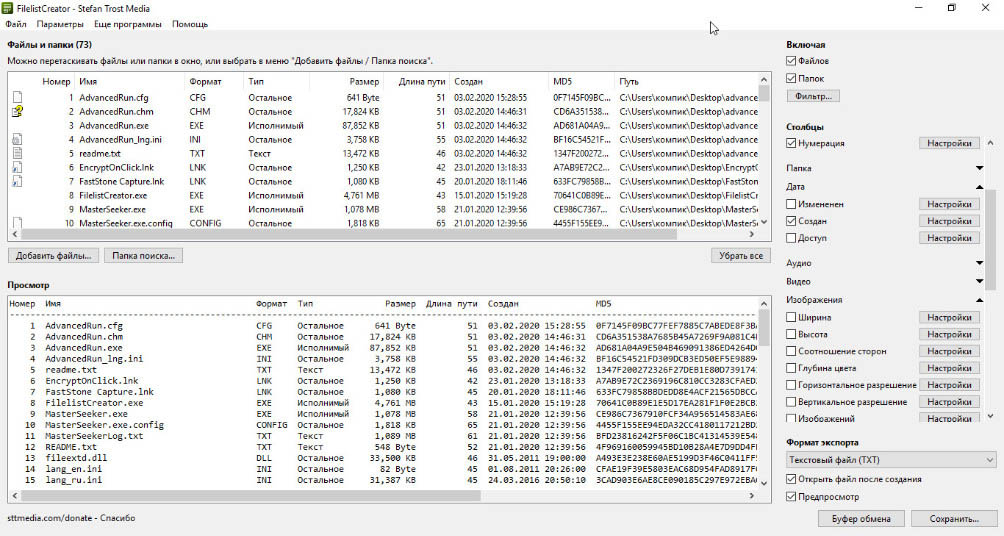Toggle the Предпросмотр checkbox
The height and width of the screenshot is (536, 1004).
791,496
